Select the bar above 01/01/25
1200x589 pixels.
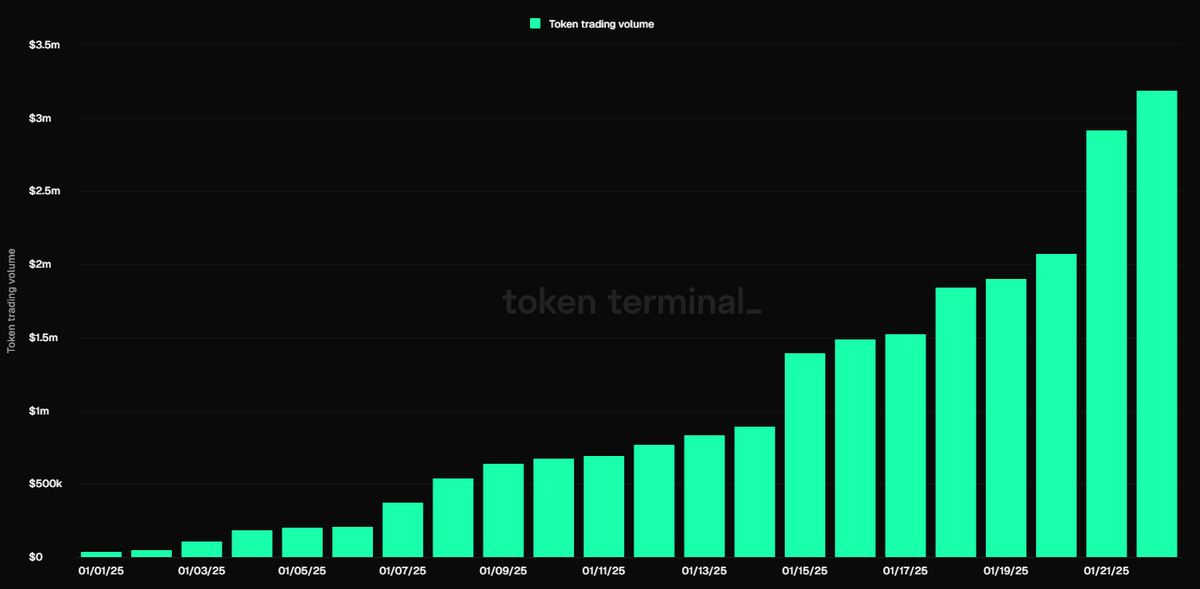tap(101, 554)
